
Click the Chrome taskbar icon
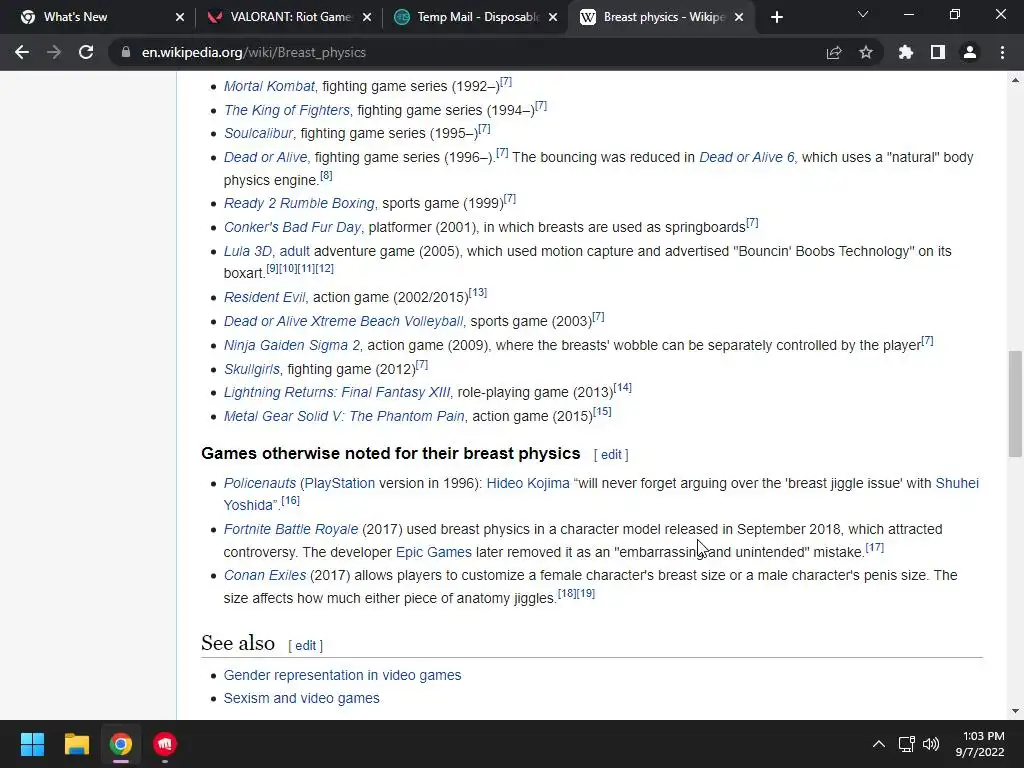point(121,744)
